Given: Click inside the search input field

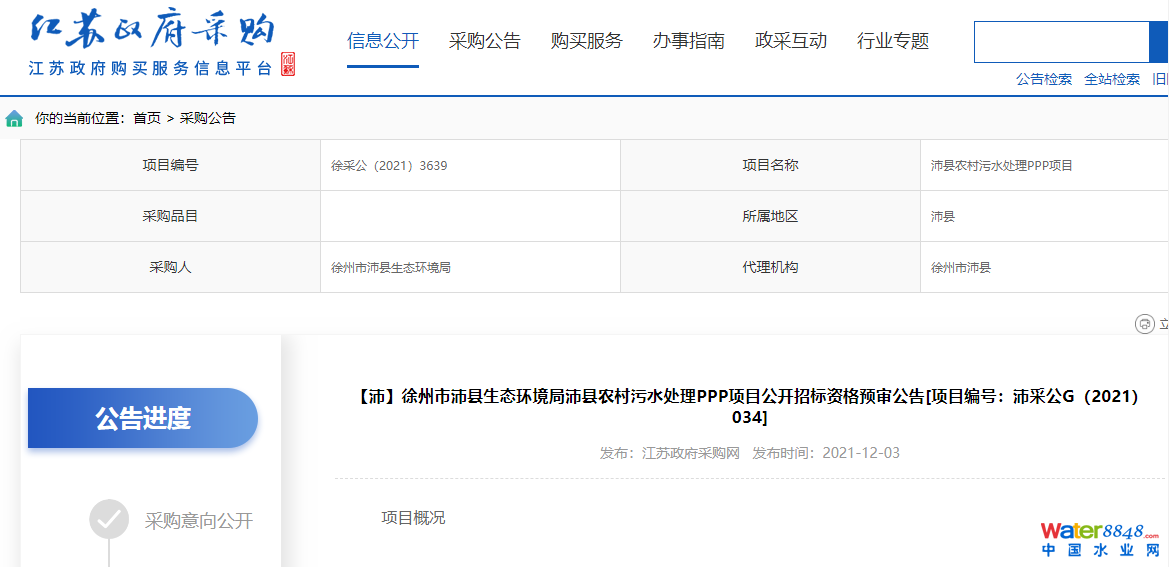Looking at the screenshot, I should pos(1061,42).
